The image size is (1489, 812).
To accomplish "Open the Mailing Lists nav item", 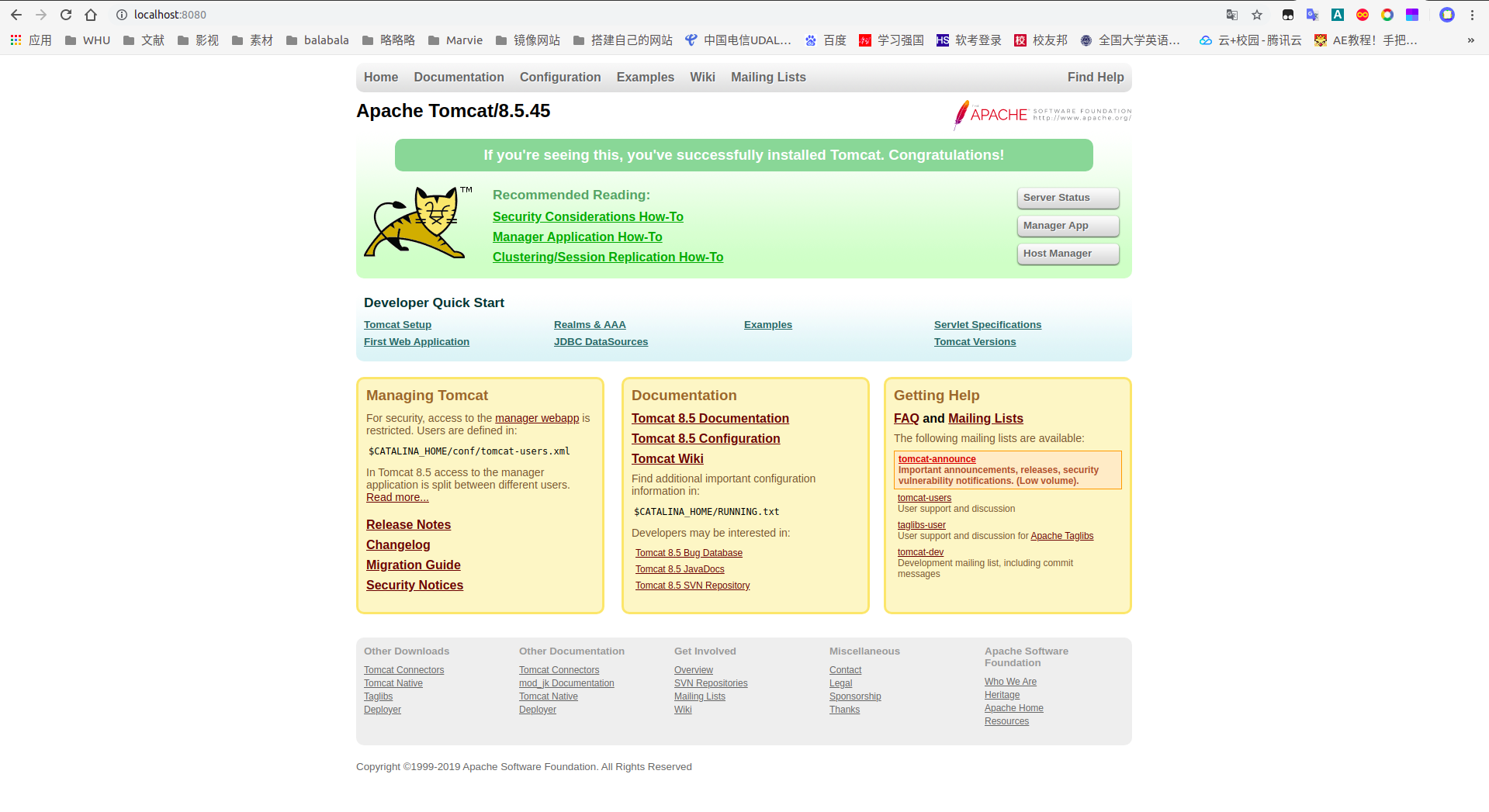I will pos(768,78).
